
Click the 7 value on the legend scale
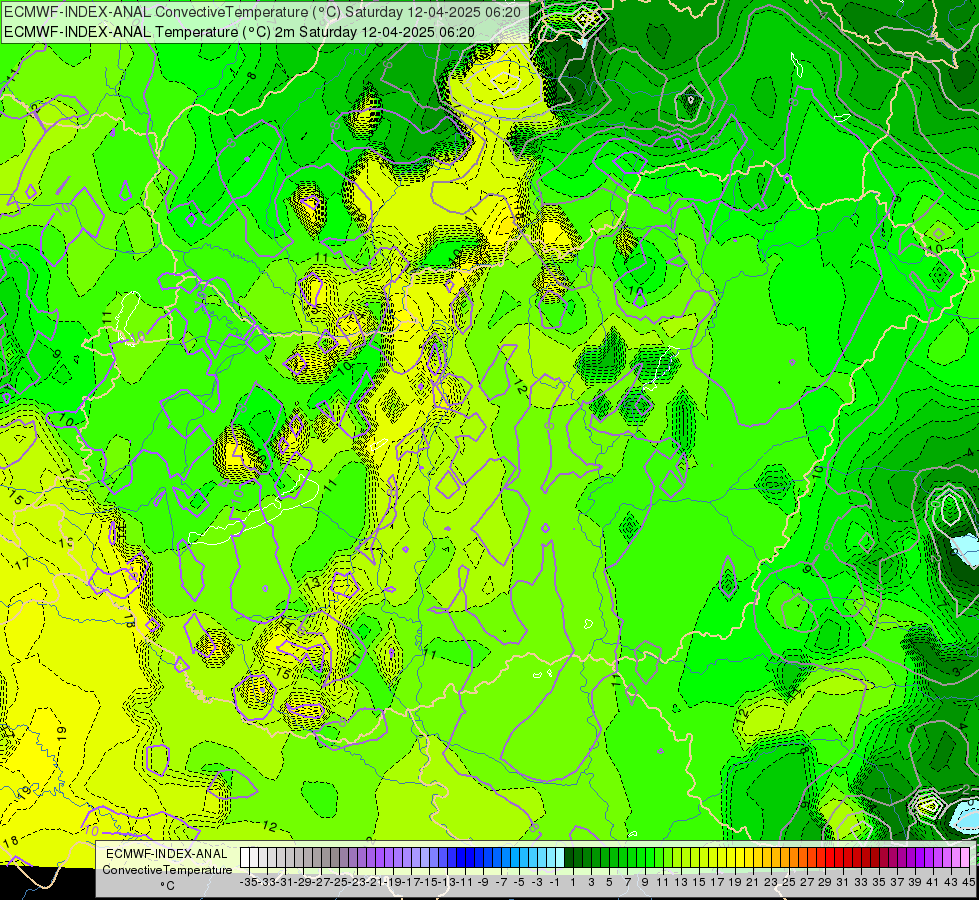tap(627, 882)
